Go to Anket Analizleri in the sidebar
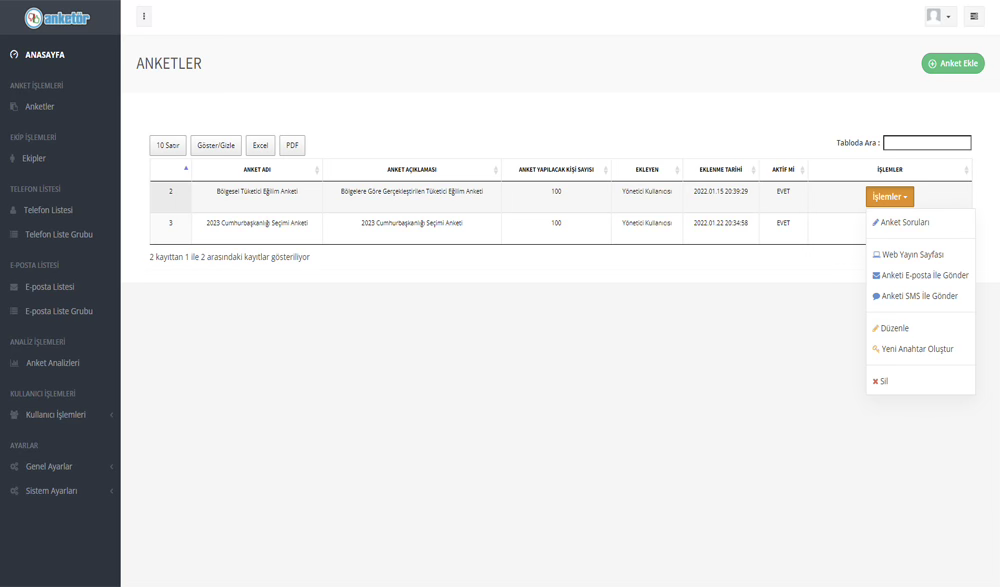Image resolution: width=1000 pixels, height=587 pixels. click(52, 363)
